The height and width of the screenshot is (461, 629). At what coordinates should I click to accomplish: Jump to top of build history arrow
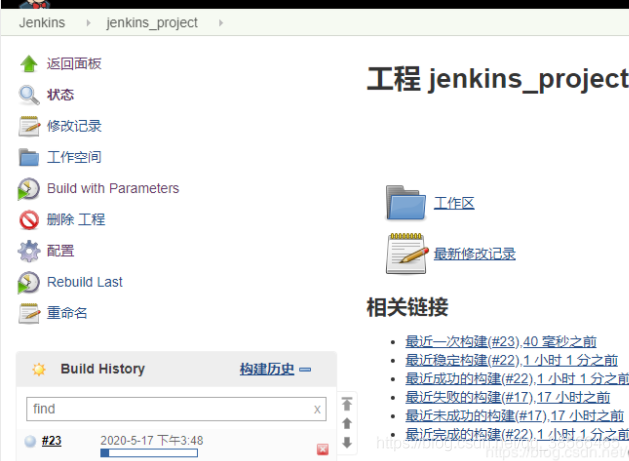(x=347, y=404)
